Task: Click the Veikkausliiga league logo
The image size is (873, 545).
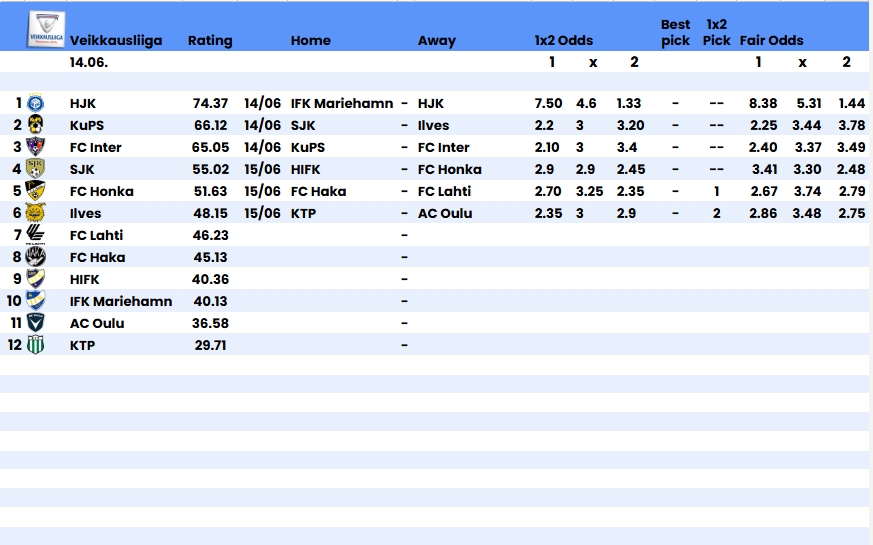Action: (46, 29)
